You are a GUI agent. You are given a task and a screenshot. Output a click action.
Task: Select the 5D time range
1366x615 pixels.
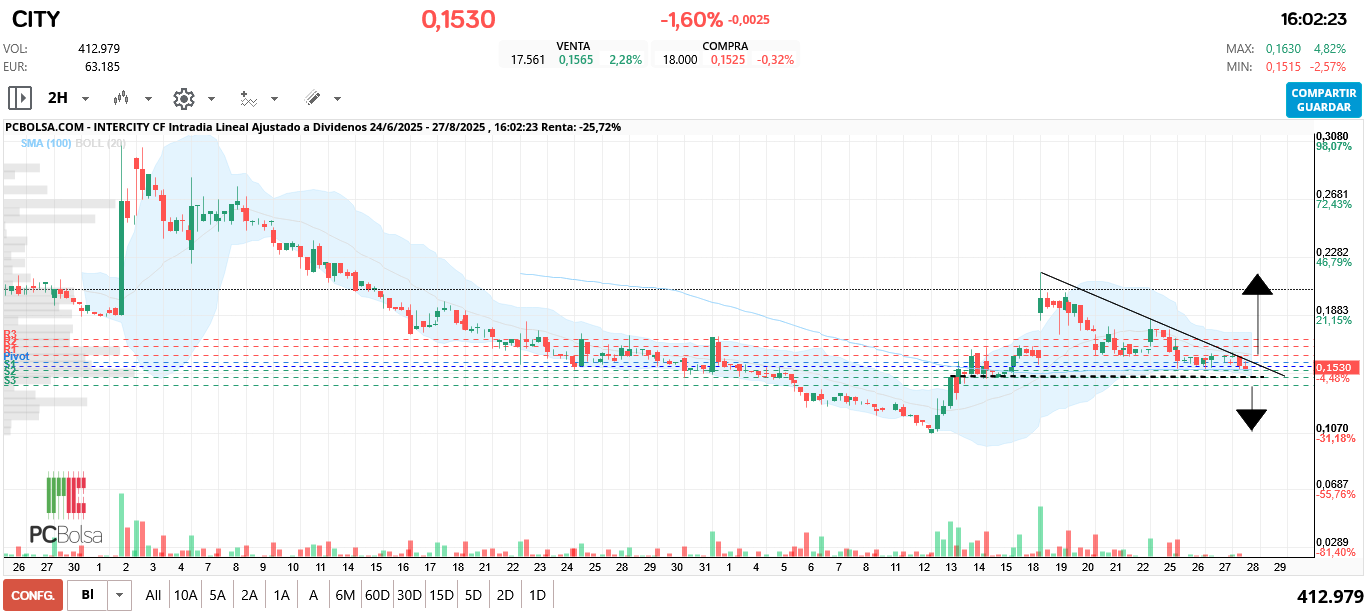(x=473, y=595)
